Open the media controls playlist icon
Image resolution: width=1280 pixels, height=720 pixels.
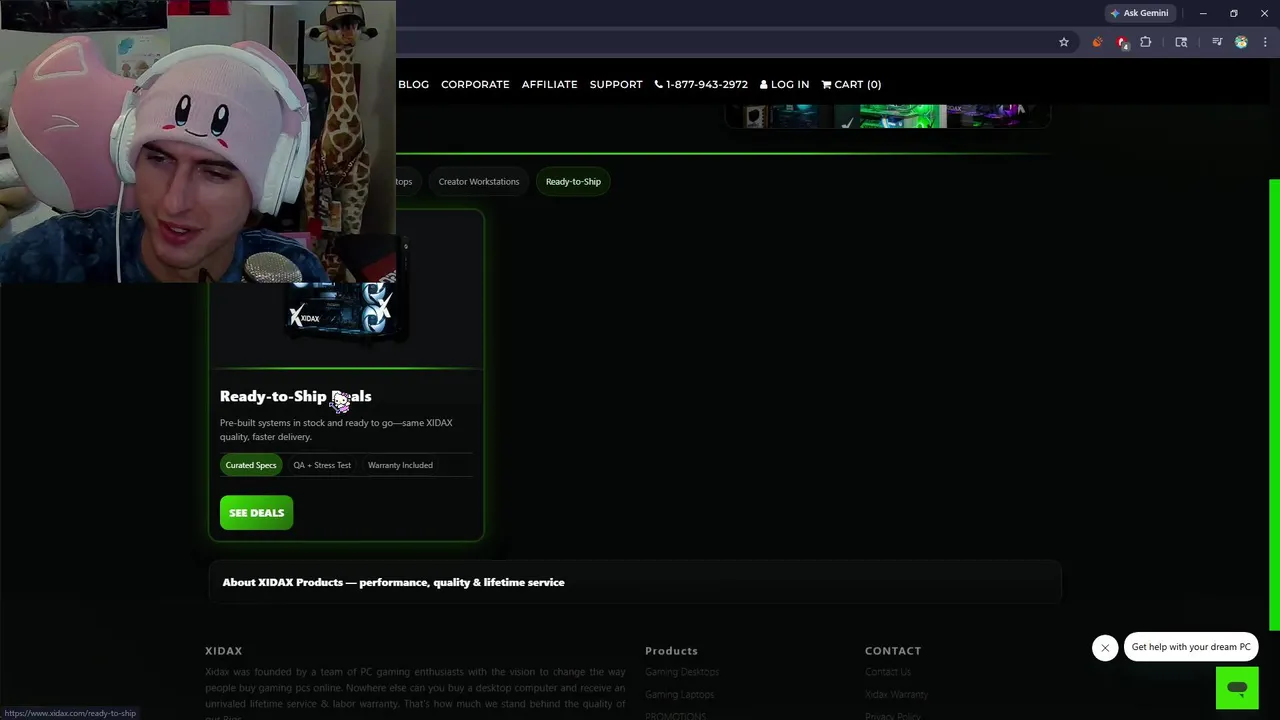pos(1217,42)
